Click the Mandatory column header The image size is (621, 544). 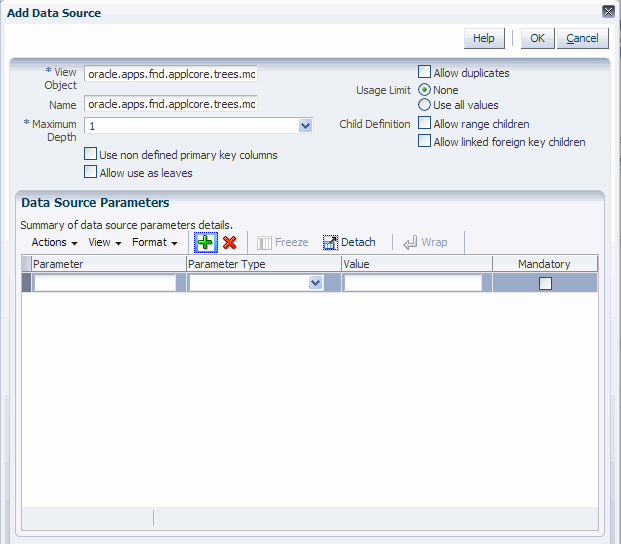pos(545,264)
